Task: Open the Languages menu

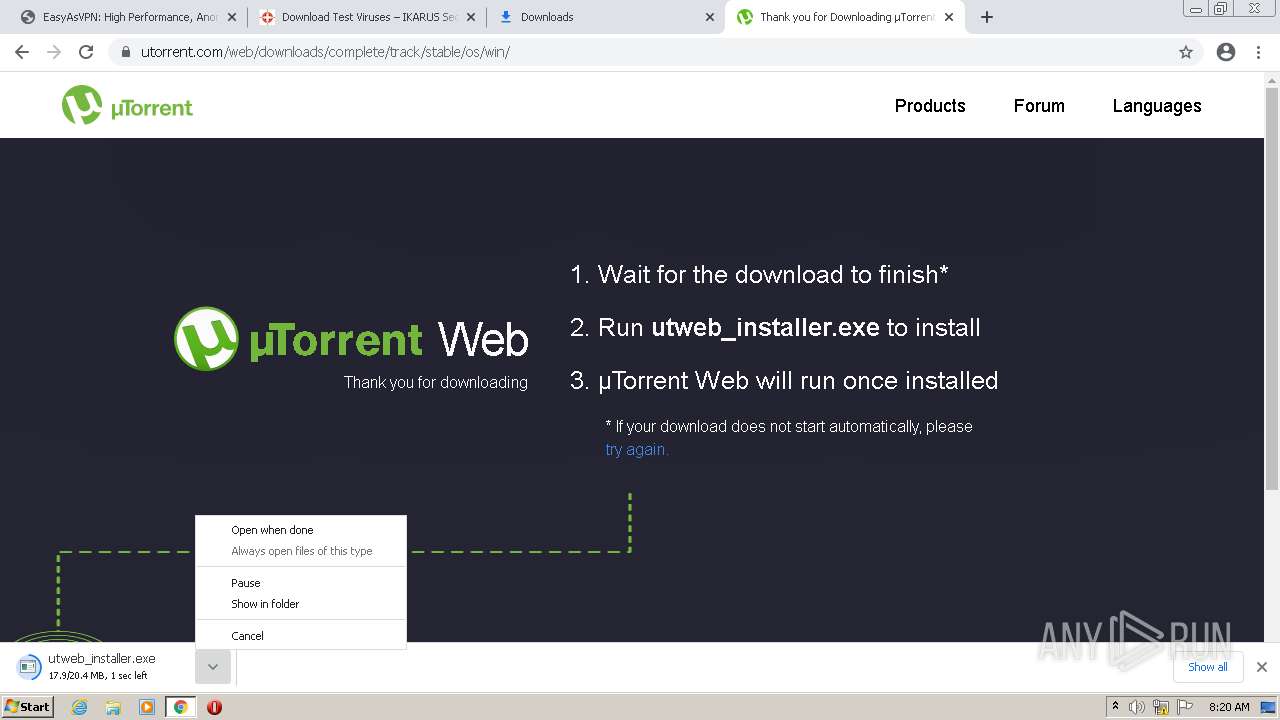Action: pyautogui.click(x=1157, y=106)
